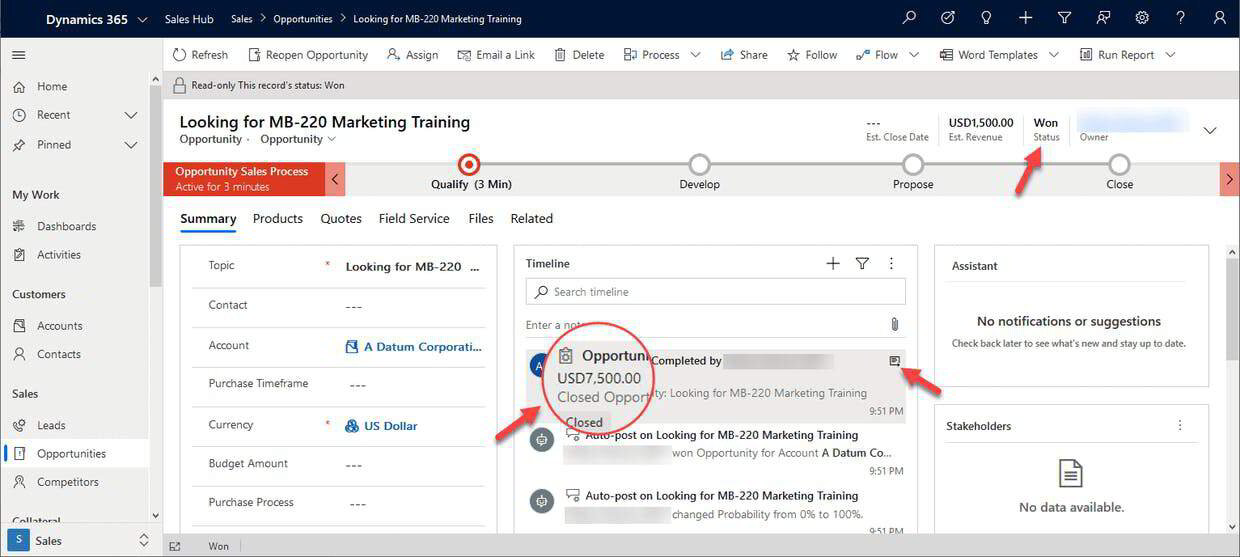This screenshot has width=1240, height=557.
Task: Click the Search timeline field
Action: click(716, 292)
